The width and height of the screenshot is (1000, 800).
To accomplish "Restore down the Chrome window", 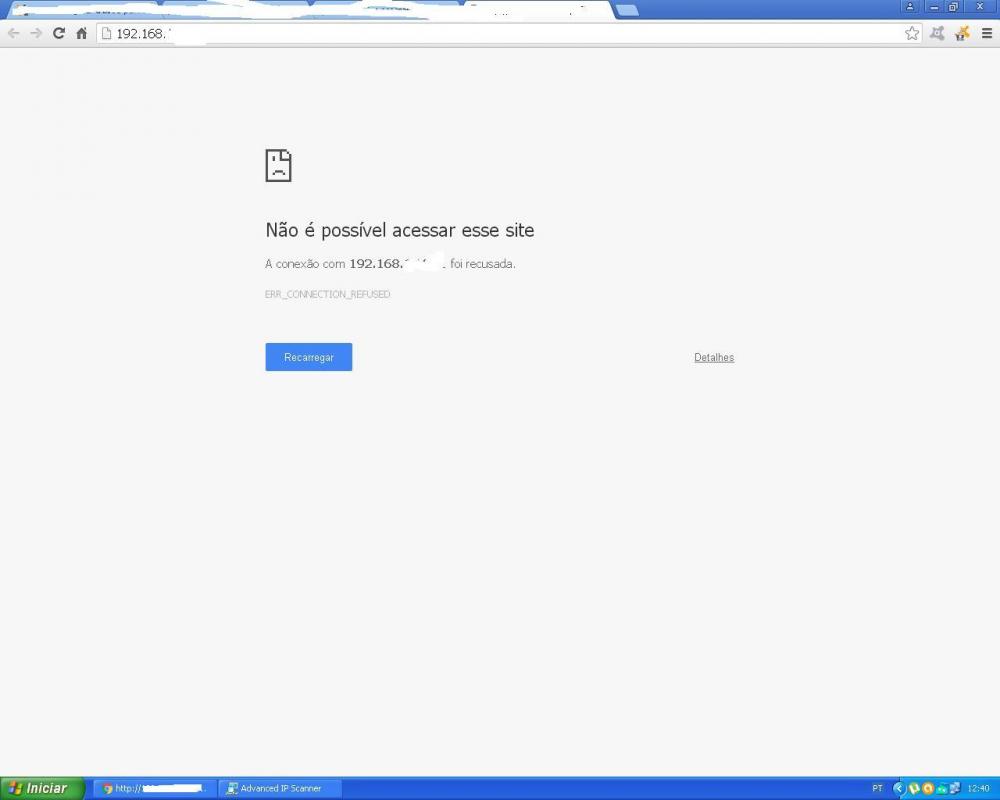I will click(x=953, y=6).
